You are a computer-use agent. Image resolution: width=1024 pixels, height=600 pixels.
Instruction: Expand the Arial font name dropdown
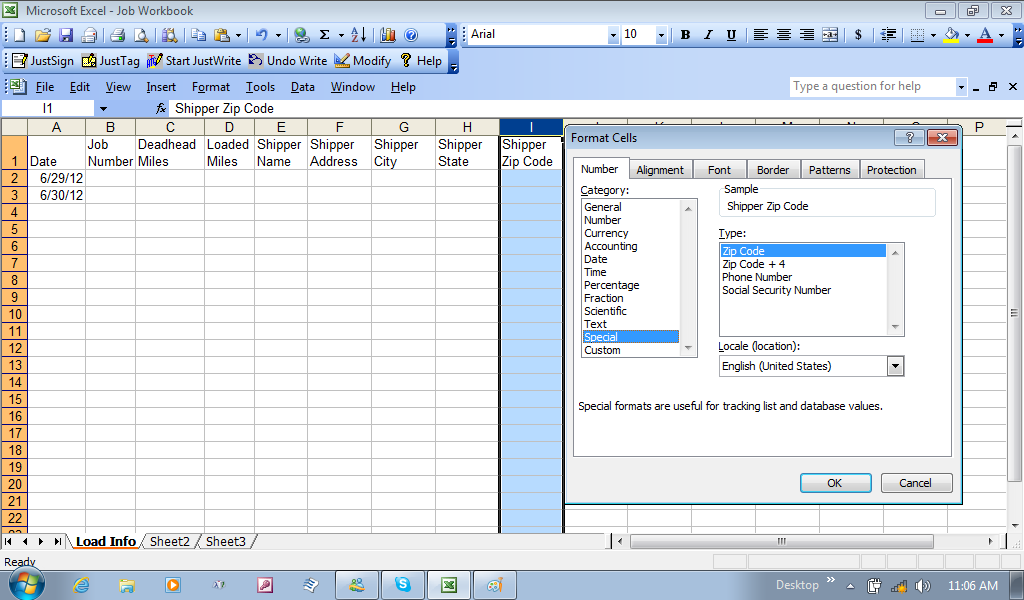pos(613,35)
